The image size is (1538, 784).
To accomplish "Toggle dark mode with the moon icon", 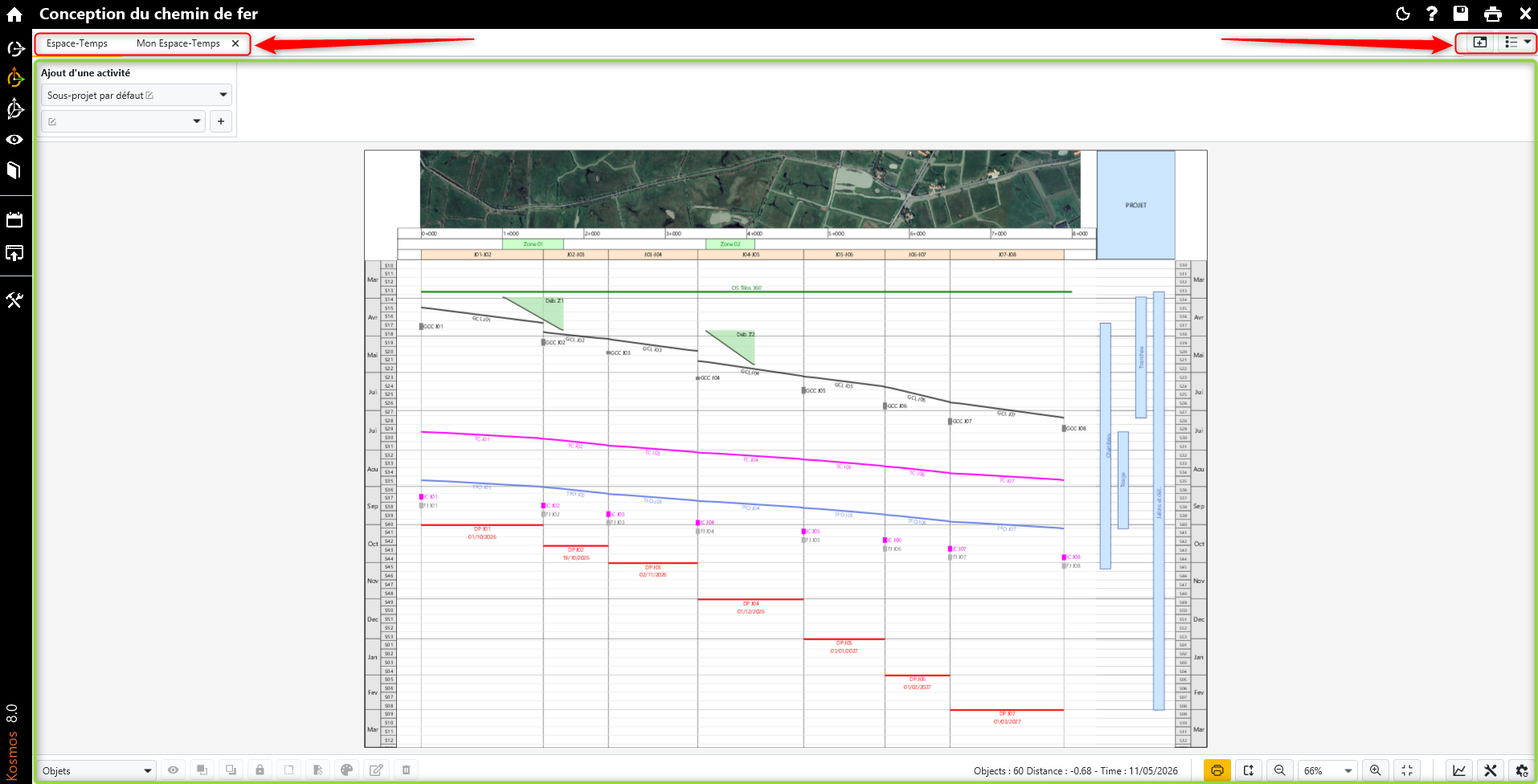I will 1403,14.
